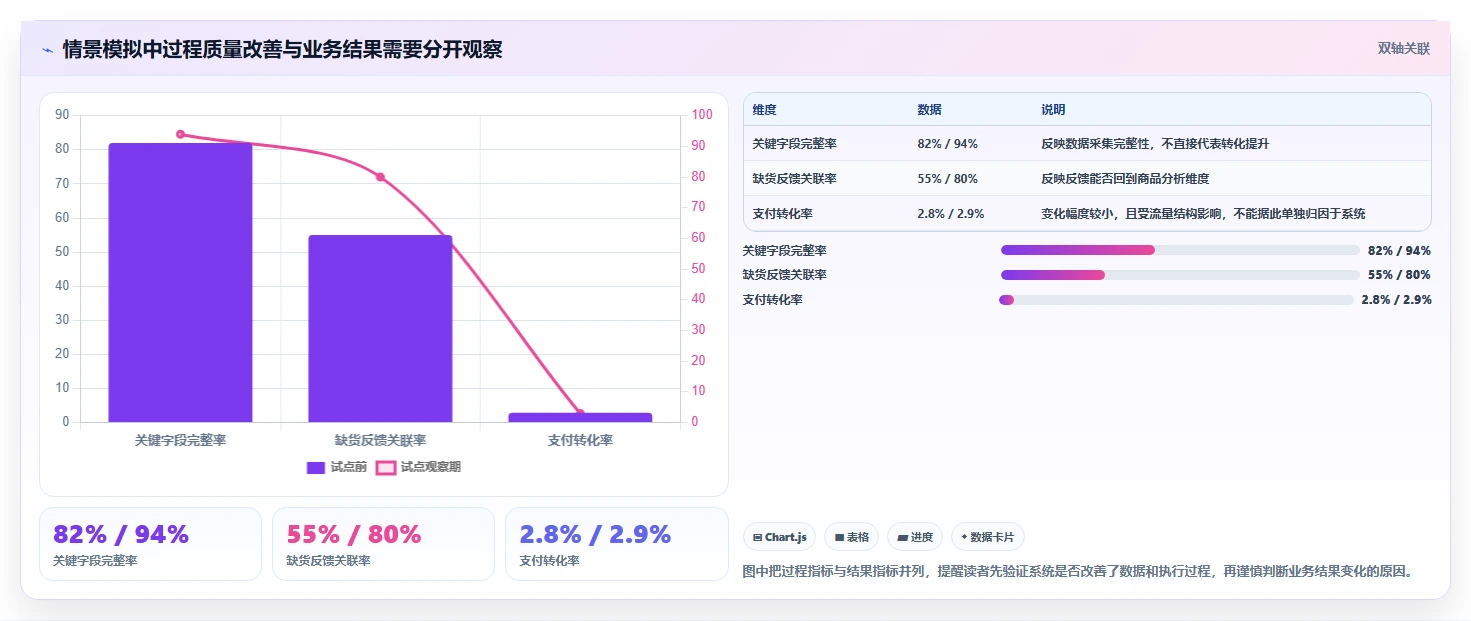This screenshot has width=1471, height=621.
Task: Click the lightning icon beside the page title
Action: click(47, 50)
